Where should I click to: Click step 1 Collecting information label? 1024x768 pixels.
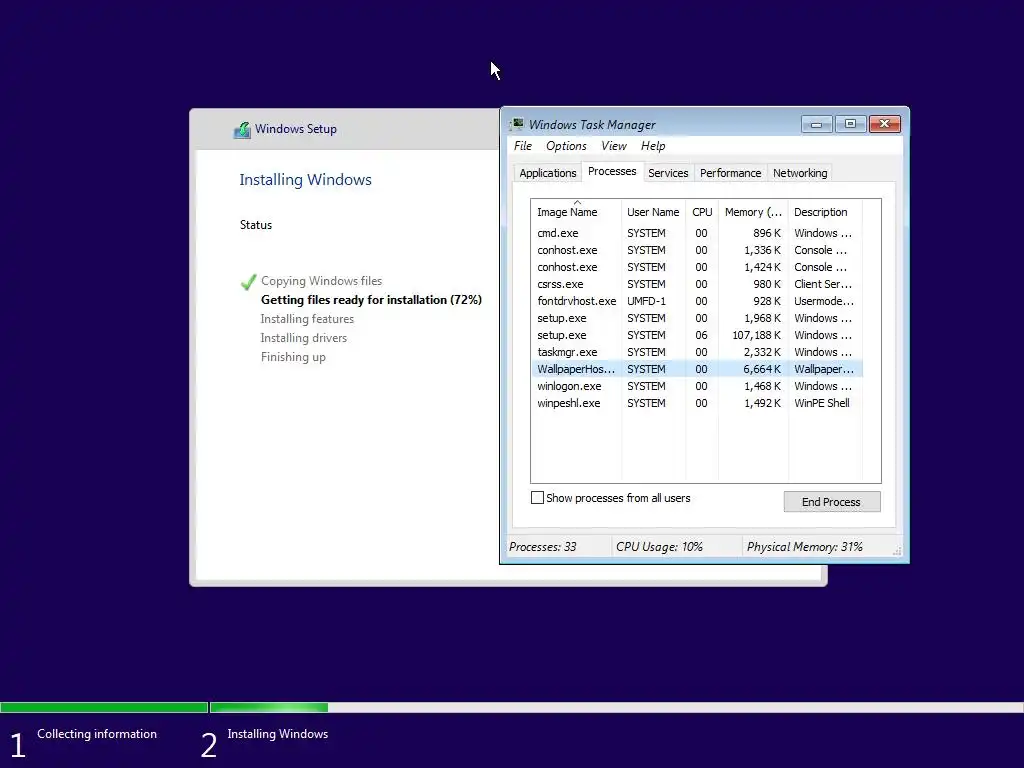[97, 733]
